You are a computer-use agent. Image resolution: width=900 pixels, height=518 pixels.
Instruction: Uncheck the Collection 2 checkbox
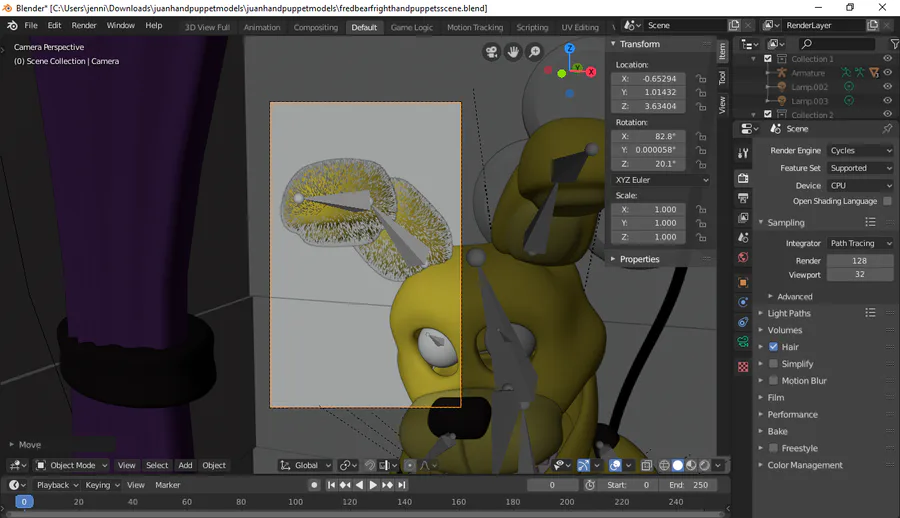768,114
